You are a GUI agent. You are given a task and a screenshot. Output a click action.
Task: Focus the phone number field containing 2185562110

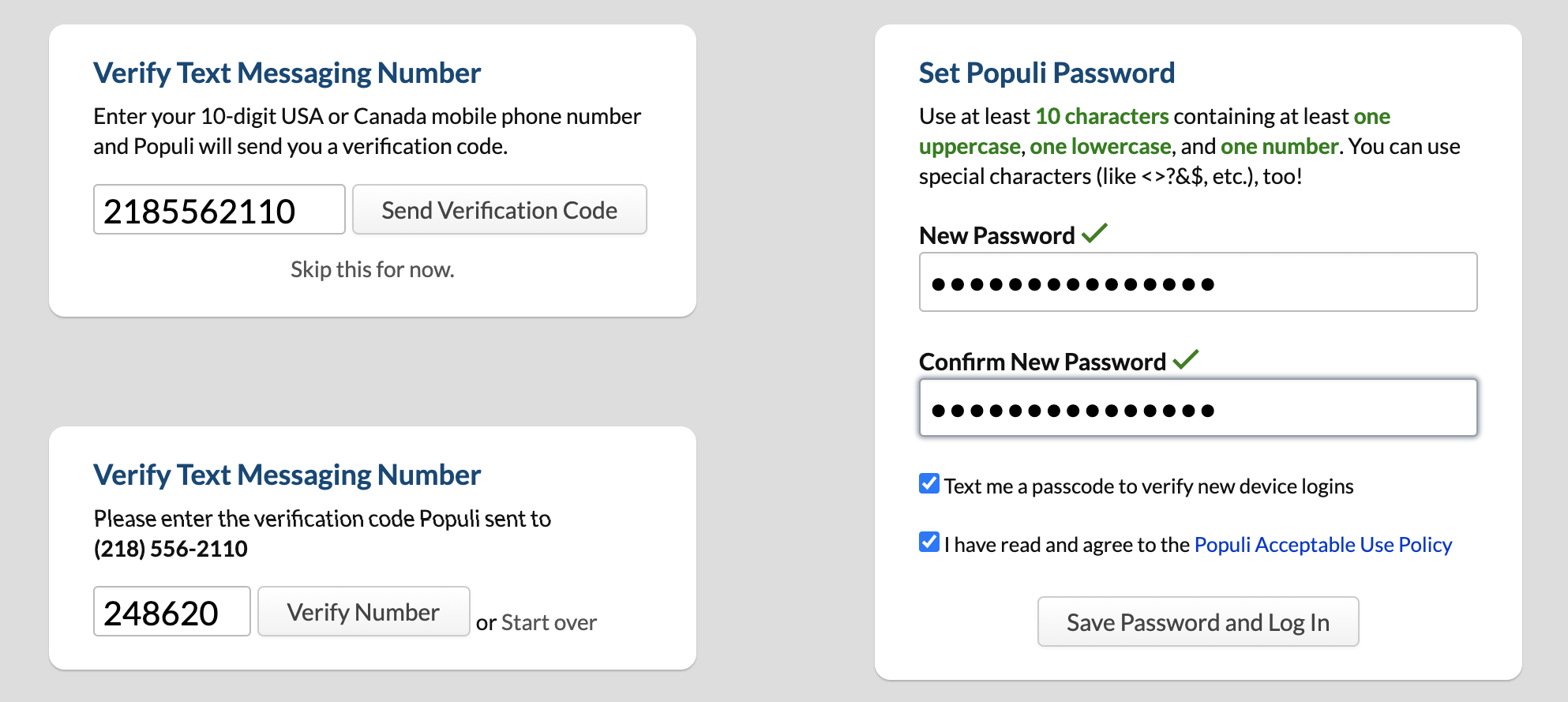(219, 210)
